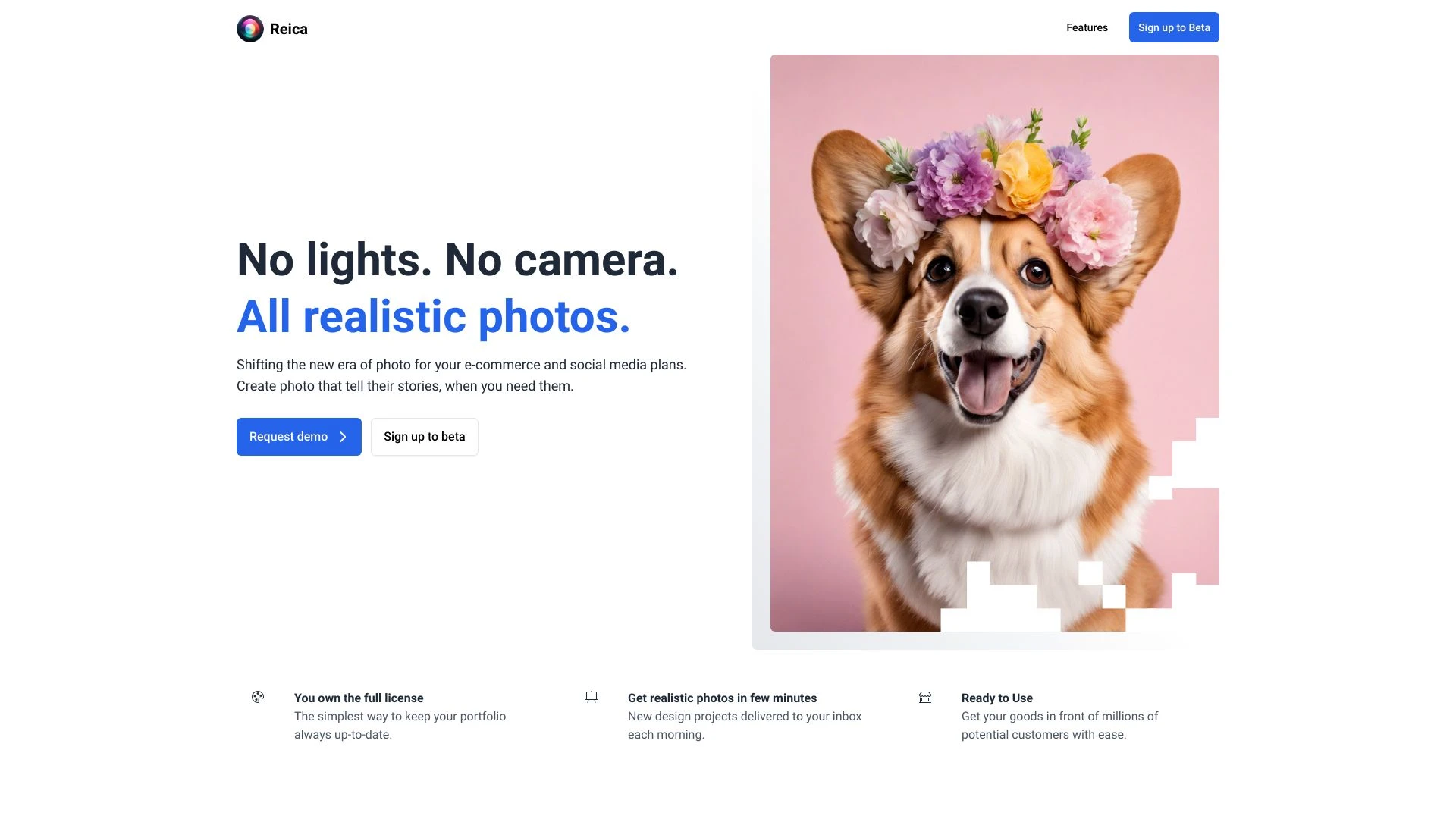The height and width of the screenshot is (819, 1456).
Task: Click the 'You own the full license' heading
Action: coord(359,698)
